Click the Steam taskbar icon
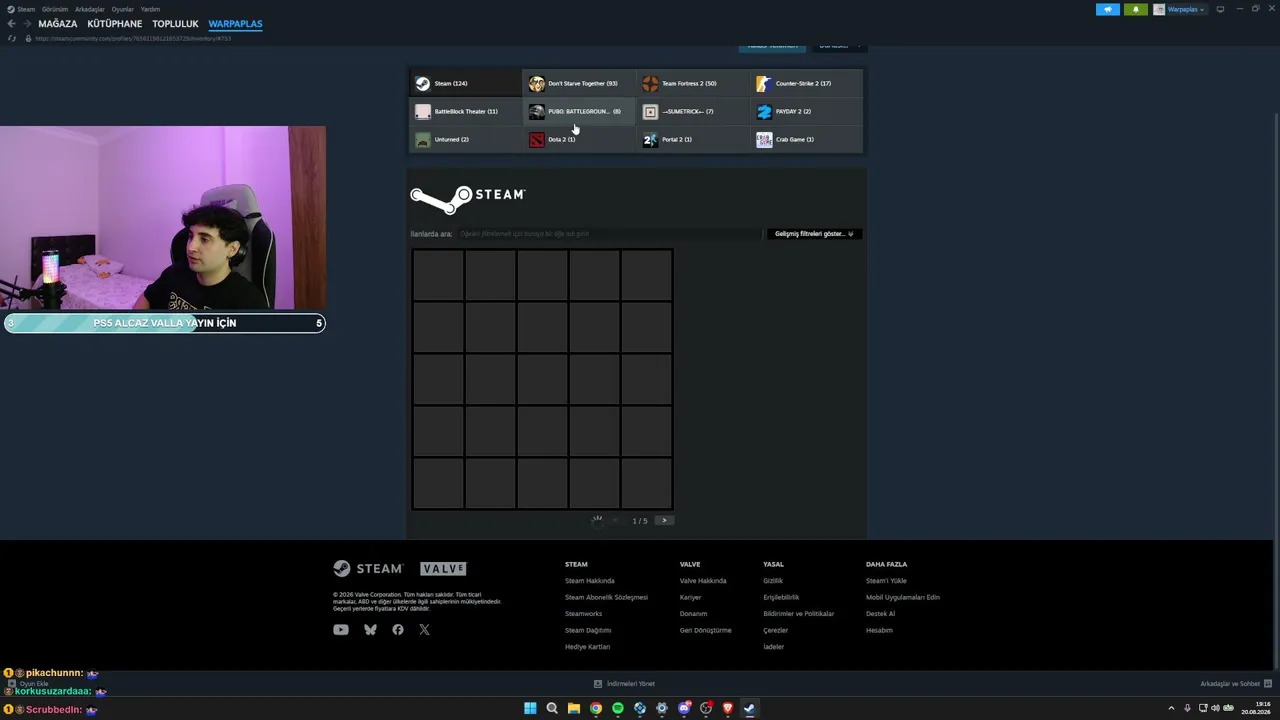1280x720 pixels. [x=750, y=709]
